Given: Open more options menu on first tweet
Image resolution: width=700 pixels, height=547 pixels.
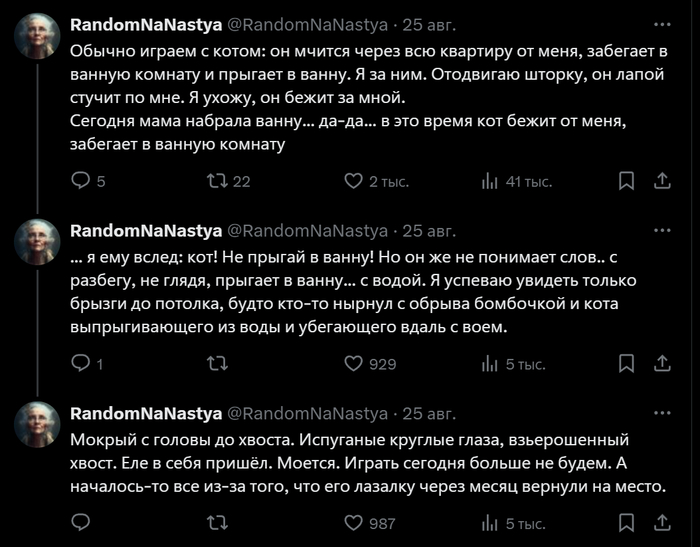Looking at the screenshot, I should pyautogui.click(x=662, y=25).
